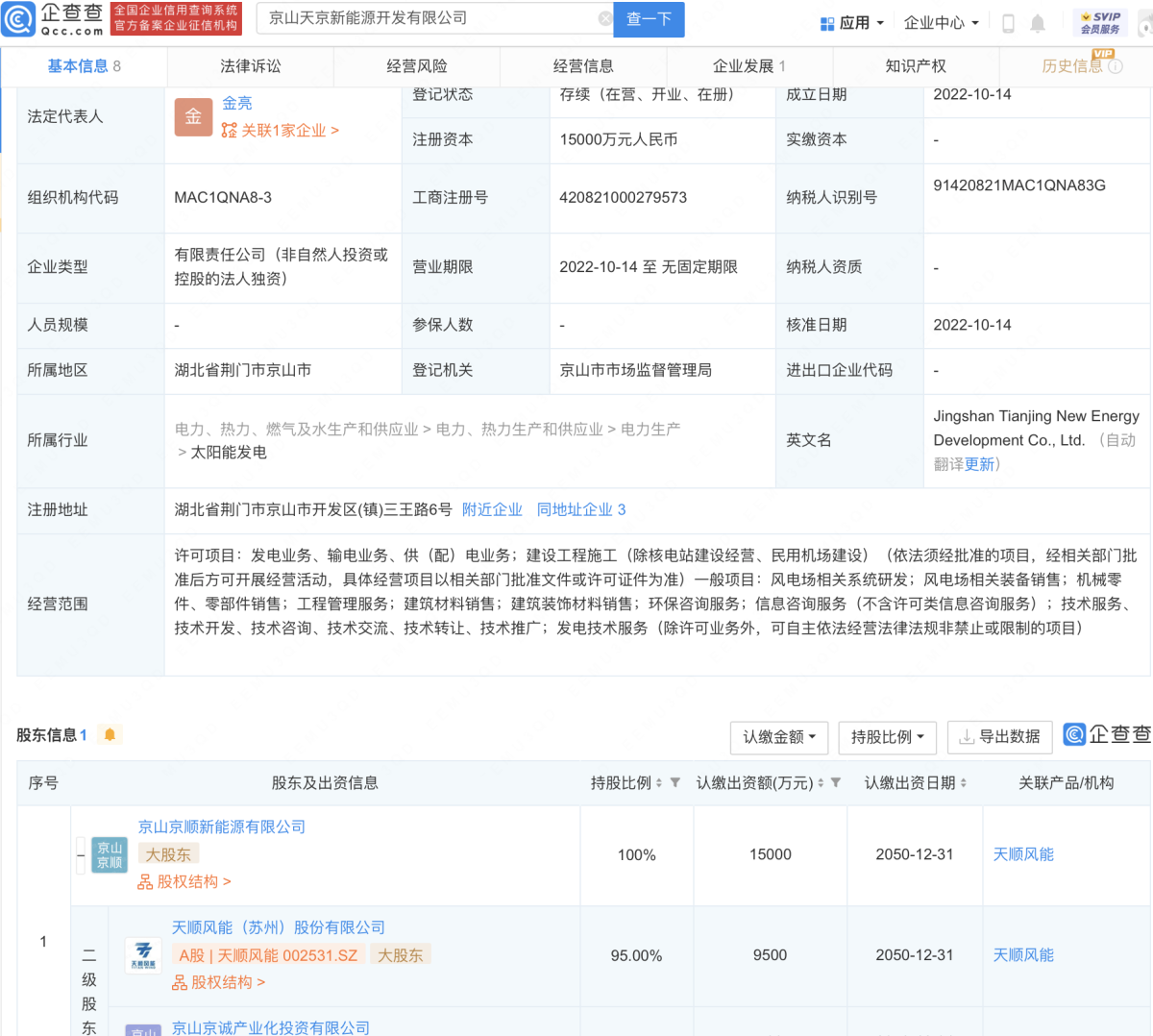The height and width of the screenshot is (1036, 1153).
Task: Open the 应用 dropdown menu
Action: pyautogui.click(x=852, y=23)
